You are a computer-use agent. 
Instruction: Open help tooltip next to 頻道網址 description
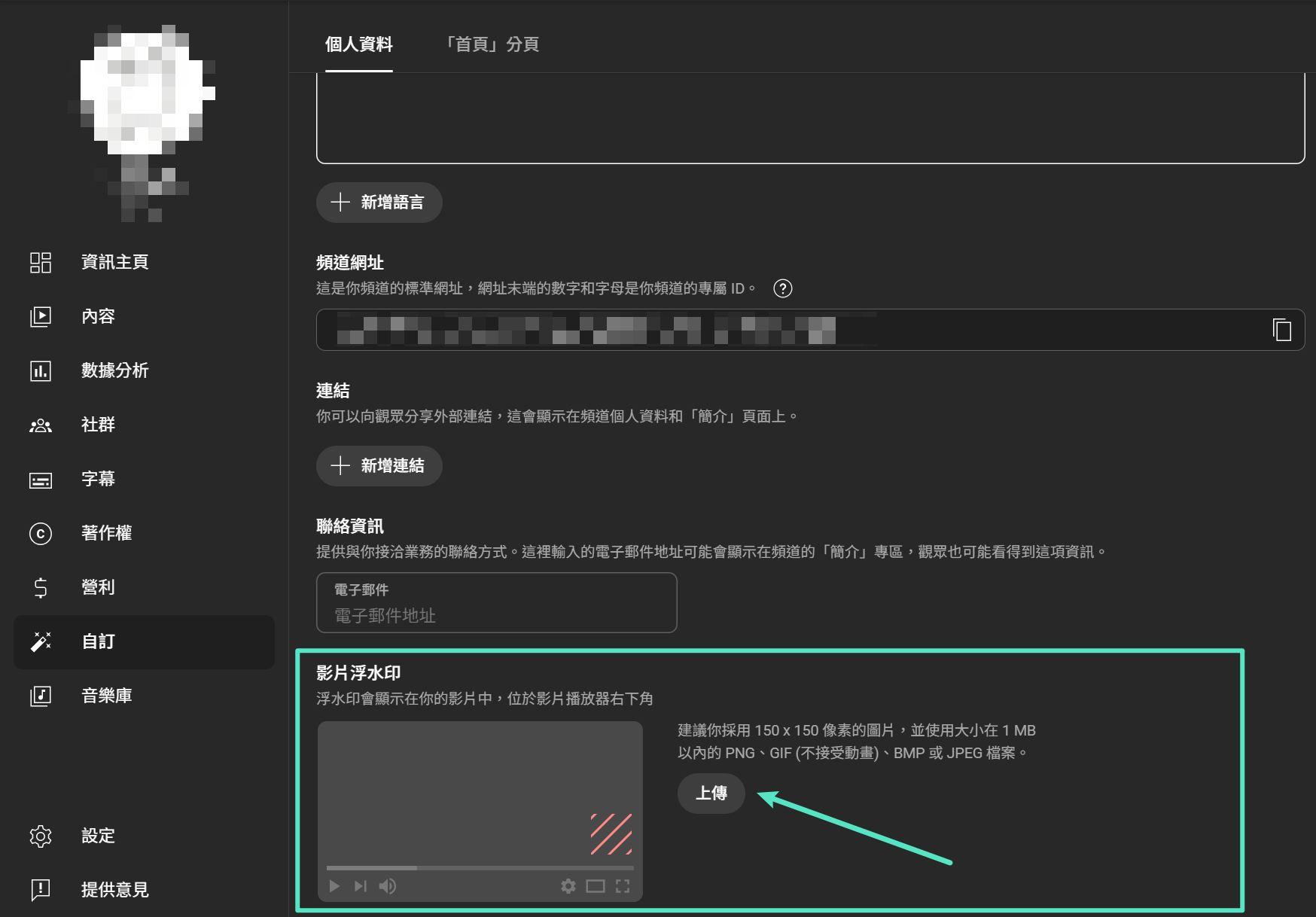(782, 288)
